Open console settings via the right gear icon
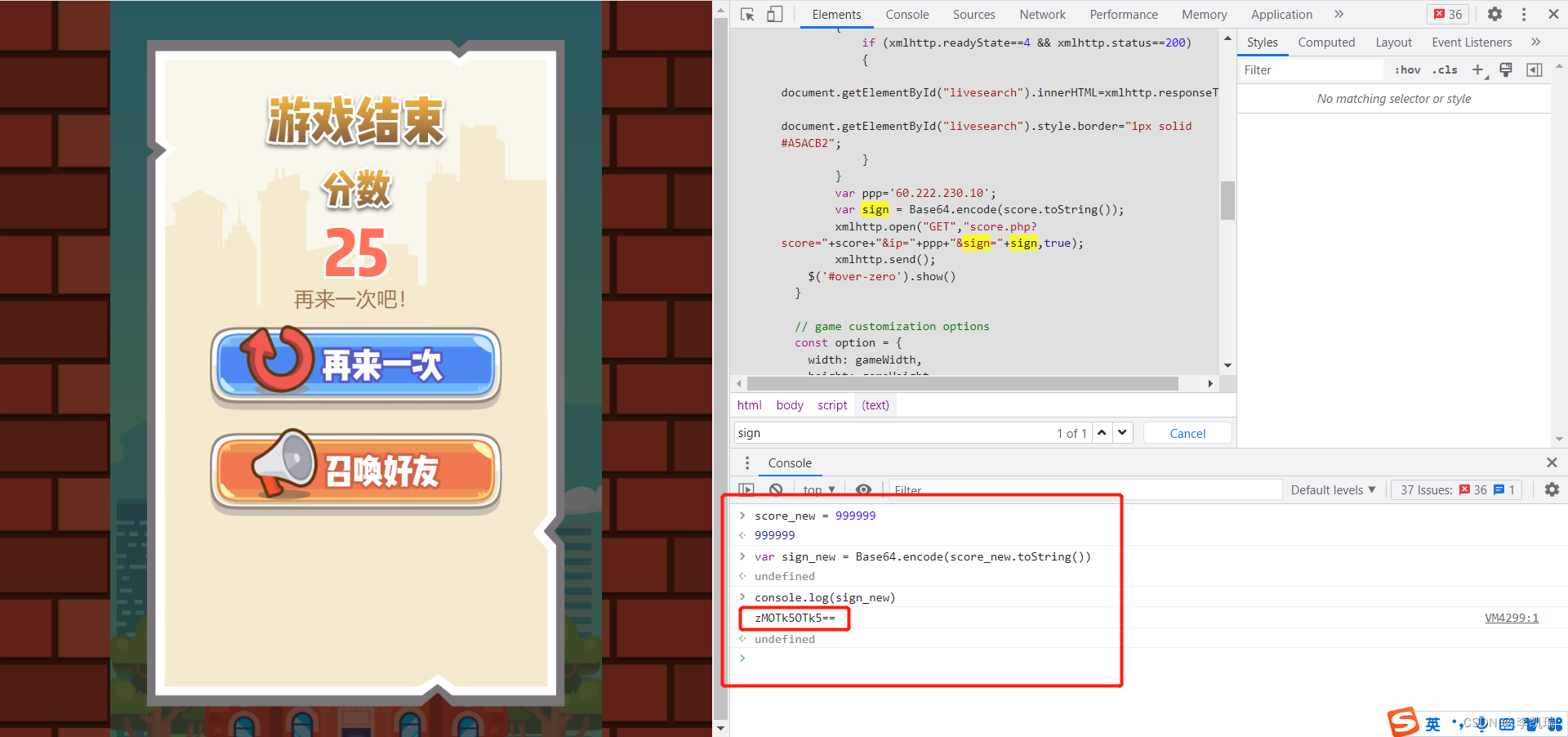Image resolution: width=1568 pixels, height=737 pixels. 1551,489
